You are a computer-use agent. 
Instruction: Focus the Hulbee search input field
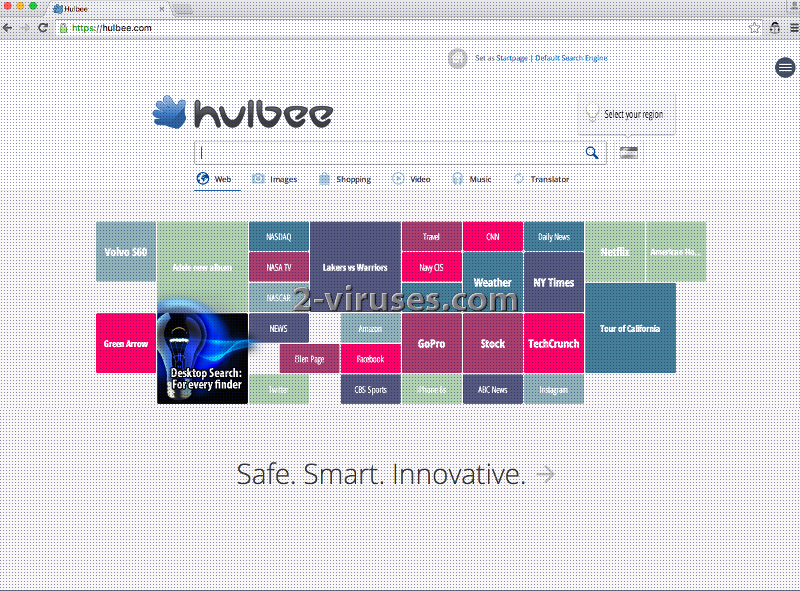tap(390, 153)
